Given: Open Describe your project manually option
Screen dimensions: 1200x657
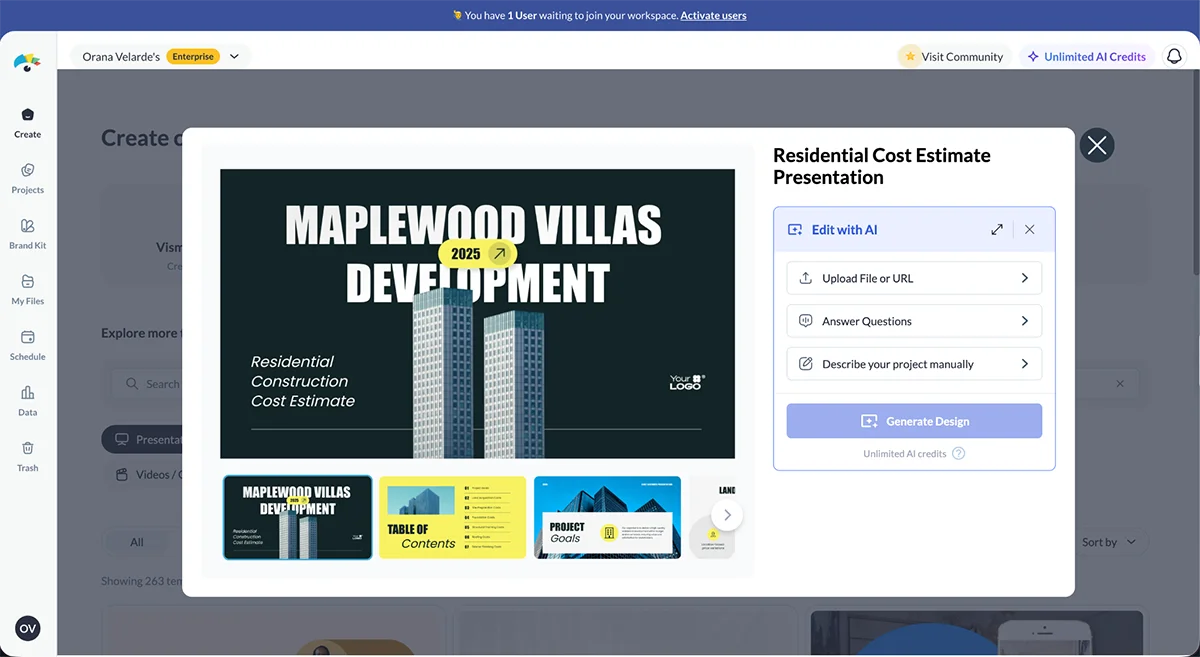Looking at the screenshot, I should click(914, 364).
